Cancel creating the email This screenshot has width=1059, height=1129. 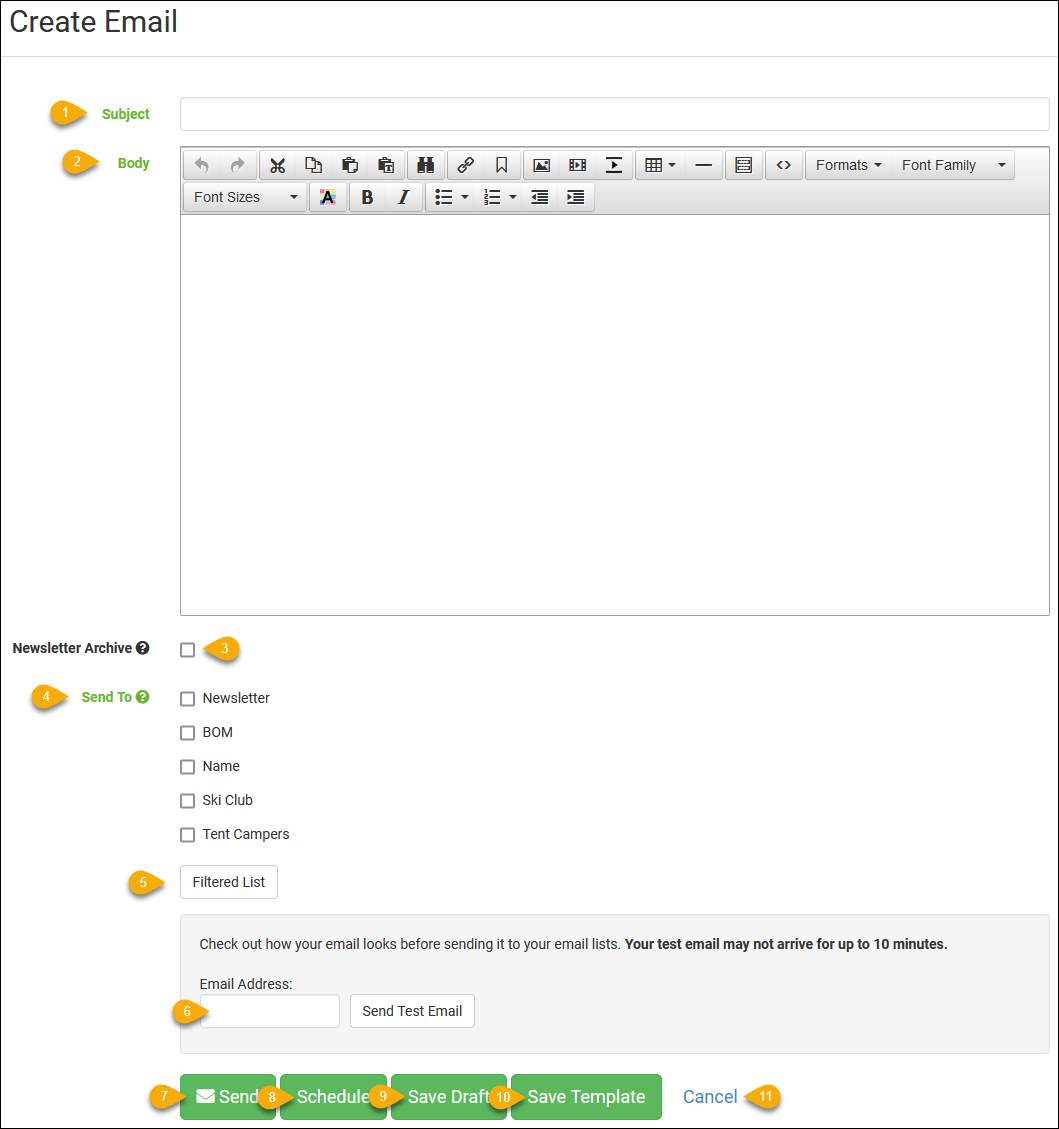pyautogui.click(x=710, y=1097)
